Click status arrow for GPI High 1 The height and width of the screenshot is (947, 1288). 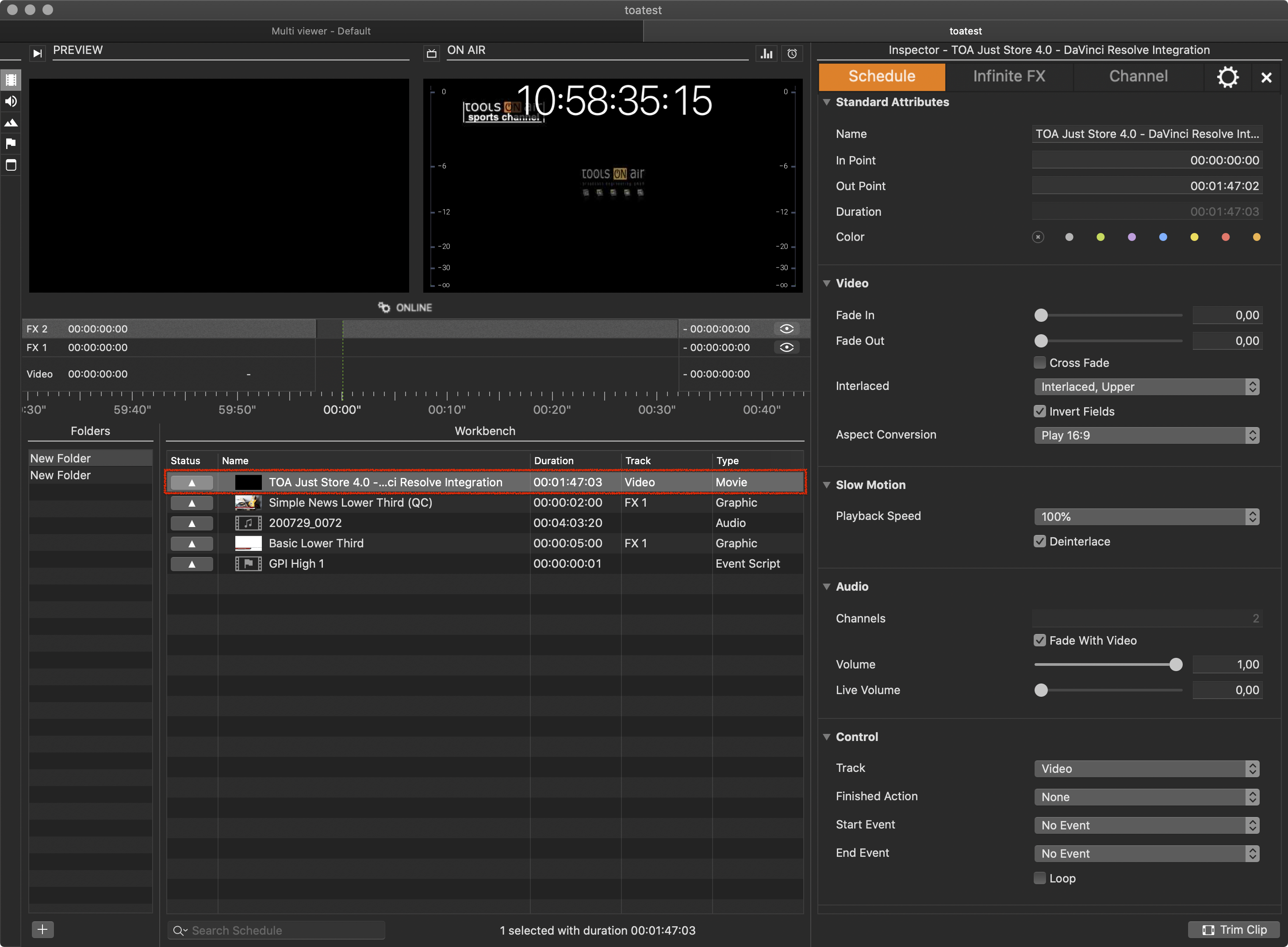(192, 564)
